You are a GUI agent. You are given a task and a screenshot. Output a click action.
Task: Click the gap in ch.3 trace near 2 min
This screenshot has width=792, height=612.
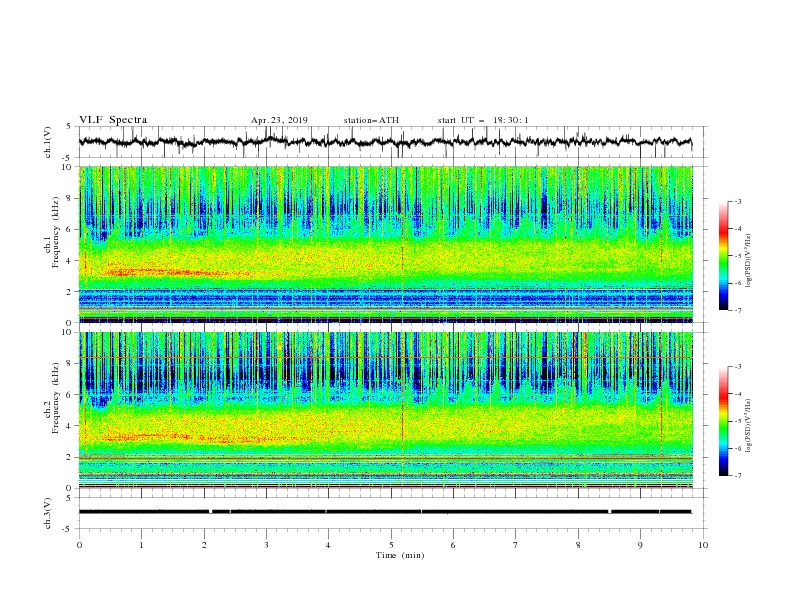pos(211,512)
